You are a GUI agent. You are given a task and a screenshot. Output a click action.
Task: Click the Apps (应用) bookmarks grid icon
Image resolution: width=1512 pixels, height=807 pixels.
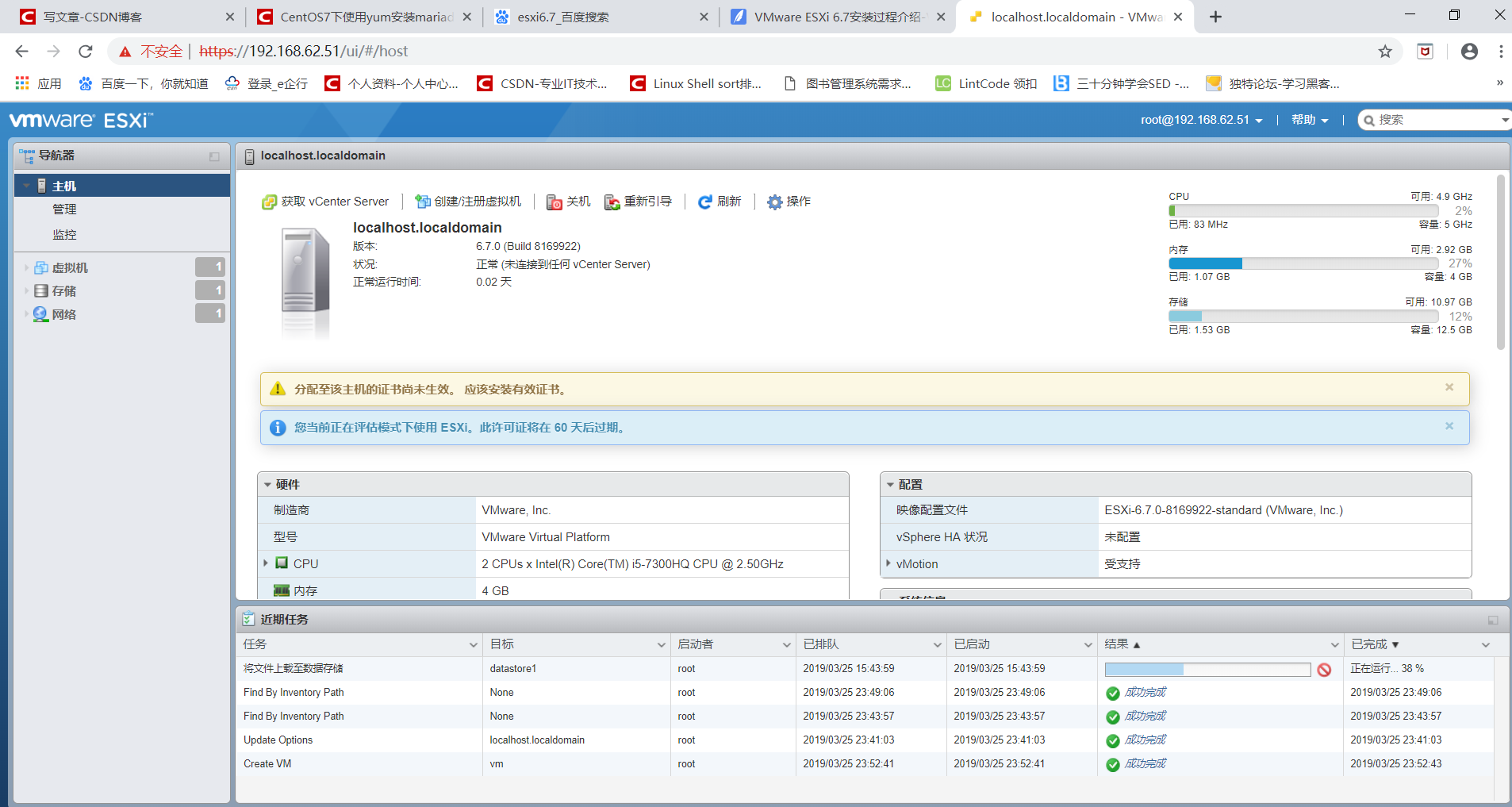[22, 83]
